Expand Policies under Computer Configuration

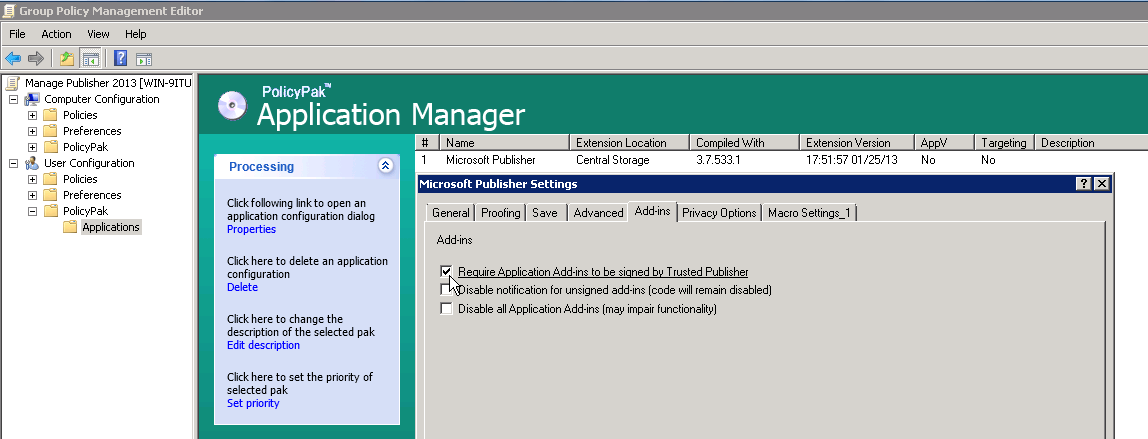pos(32,115)
